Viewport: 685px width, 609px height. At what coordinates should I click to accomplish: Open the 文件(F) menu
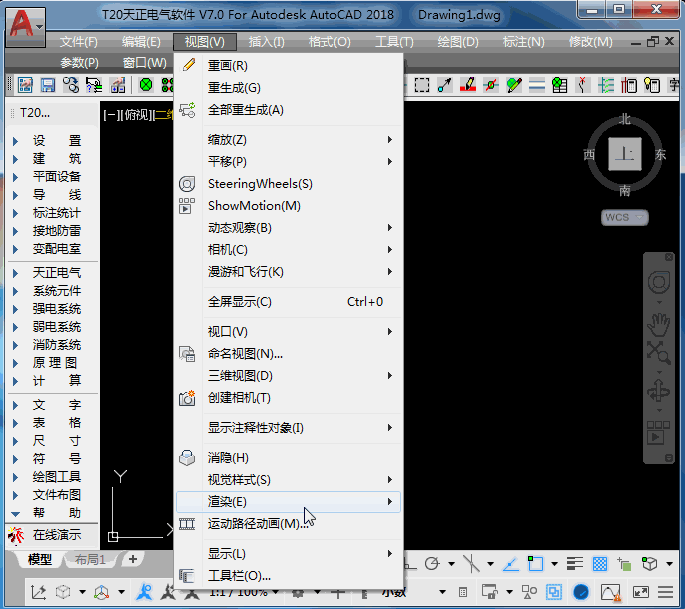point(79,42)
